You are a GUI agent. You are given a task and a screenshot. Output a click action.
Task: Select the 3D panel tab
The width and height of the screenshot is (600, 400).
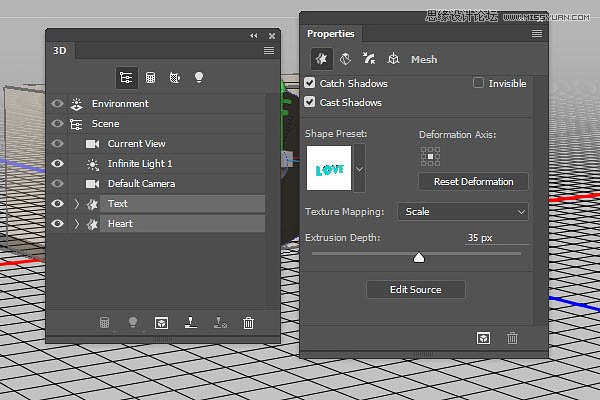60,51
